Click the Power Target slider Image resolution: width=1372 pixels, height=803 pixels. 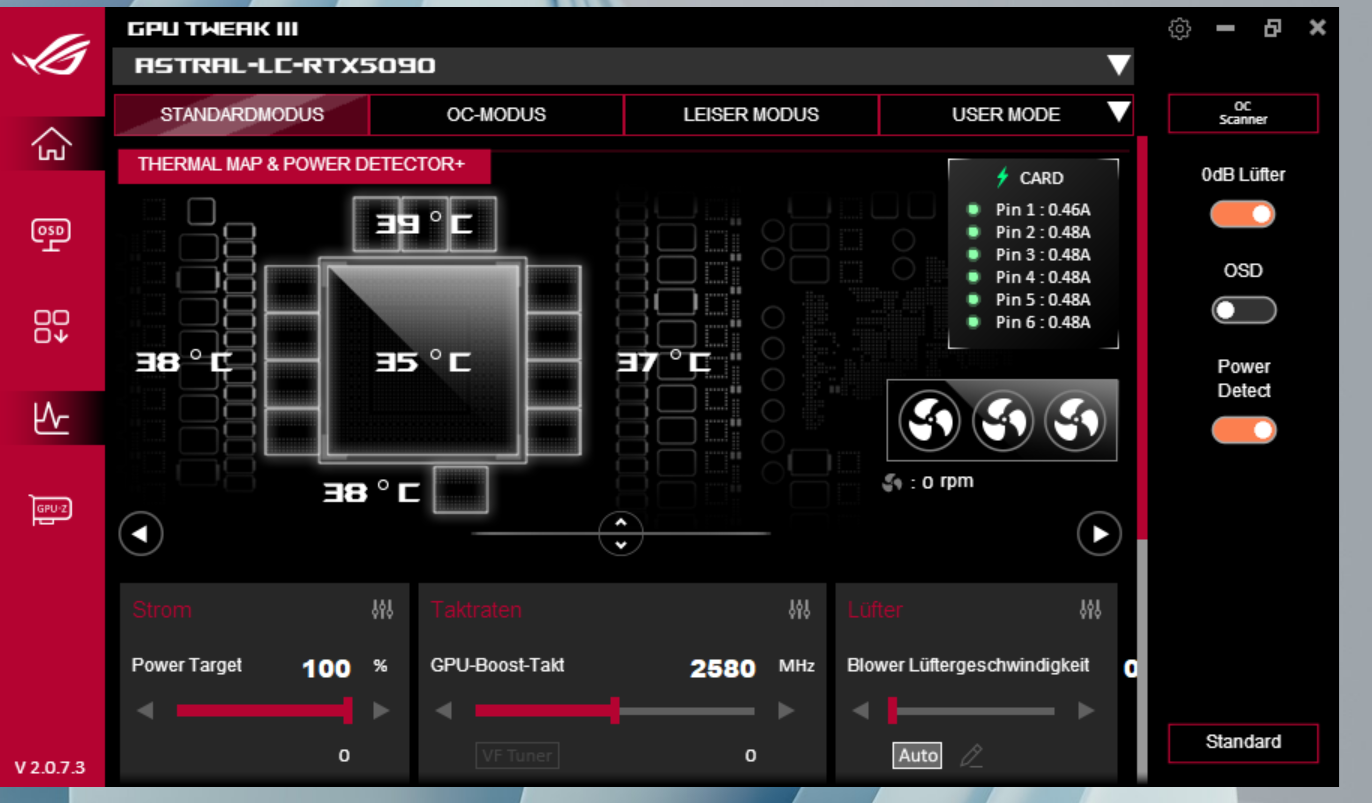tap(264, 711)
